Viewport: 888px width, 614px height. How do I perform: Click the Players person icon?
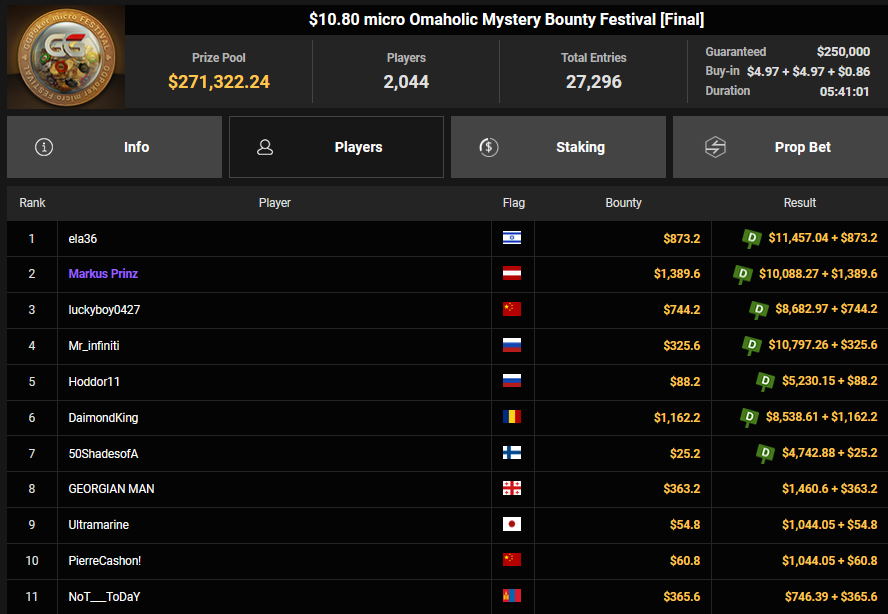coord(265,147)
